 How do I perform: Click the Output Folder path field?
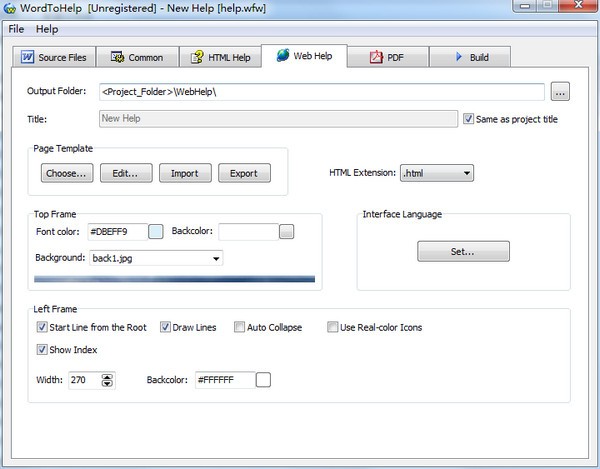[320, 92]
